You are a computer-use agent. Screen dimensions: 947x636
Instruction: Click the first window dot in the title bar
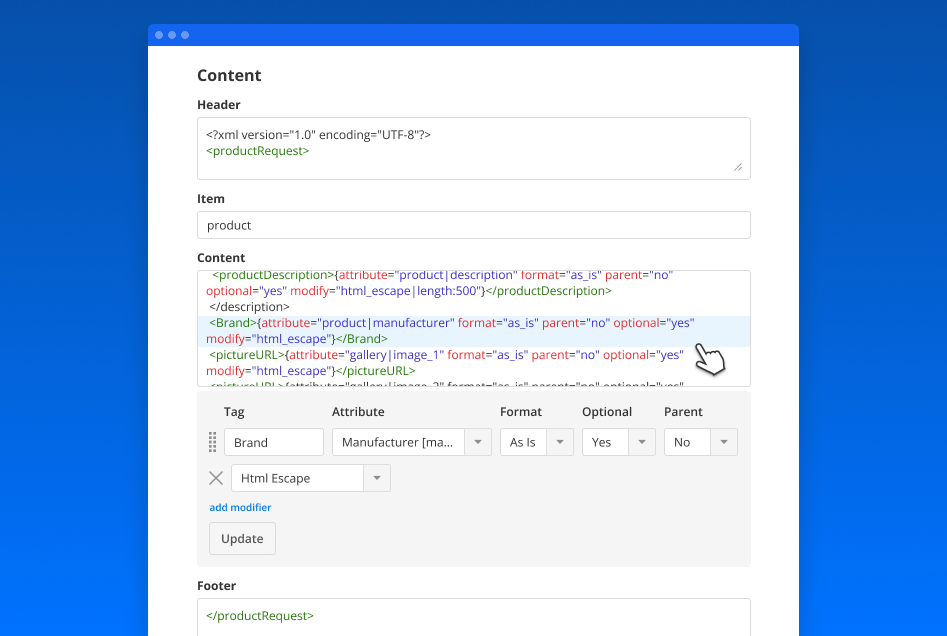(159, 34)
